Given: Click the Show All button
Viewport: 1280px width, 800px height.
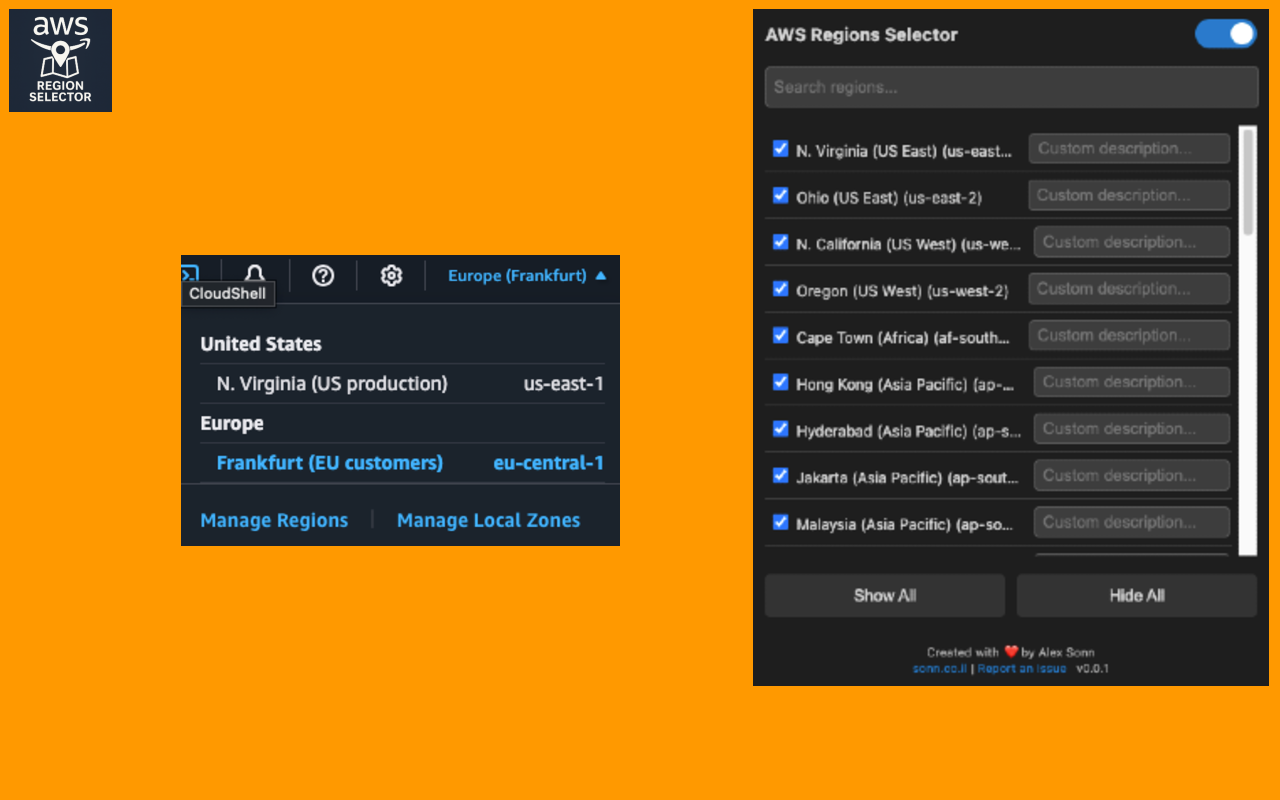Looking at the screenshot, I should pyautogui.click(x=885, y=595).
